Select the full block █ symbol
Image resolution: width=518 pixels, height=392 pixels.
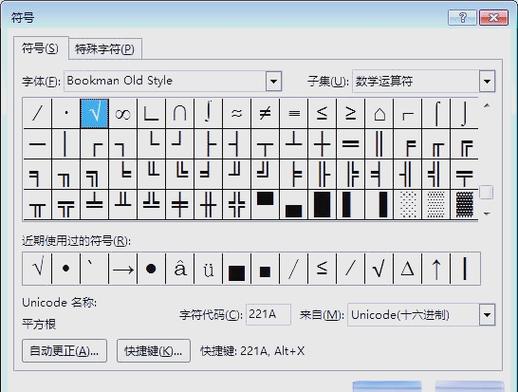coord(322,205)
